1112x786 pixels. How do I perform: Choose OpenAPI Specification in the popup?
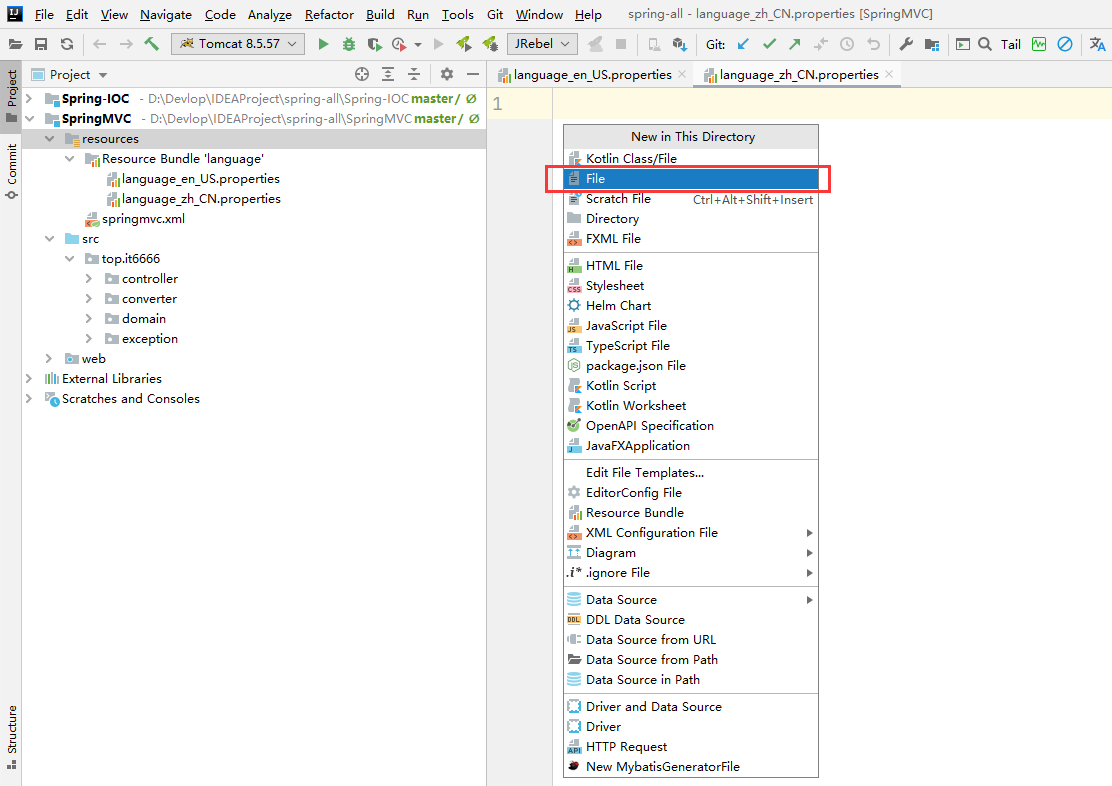pyautogui.click(x=691, y=426)
